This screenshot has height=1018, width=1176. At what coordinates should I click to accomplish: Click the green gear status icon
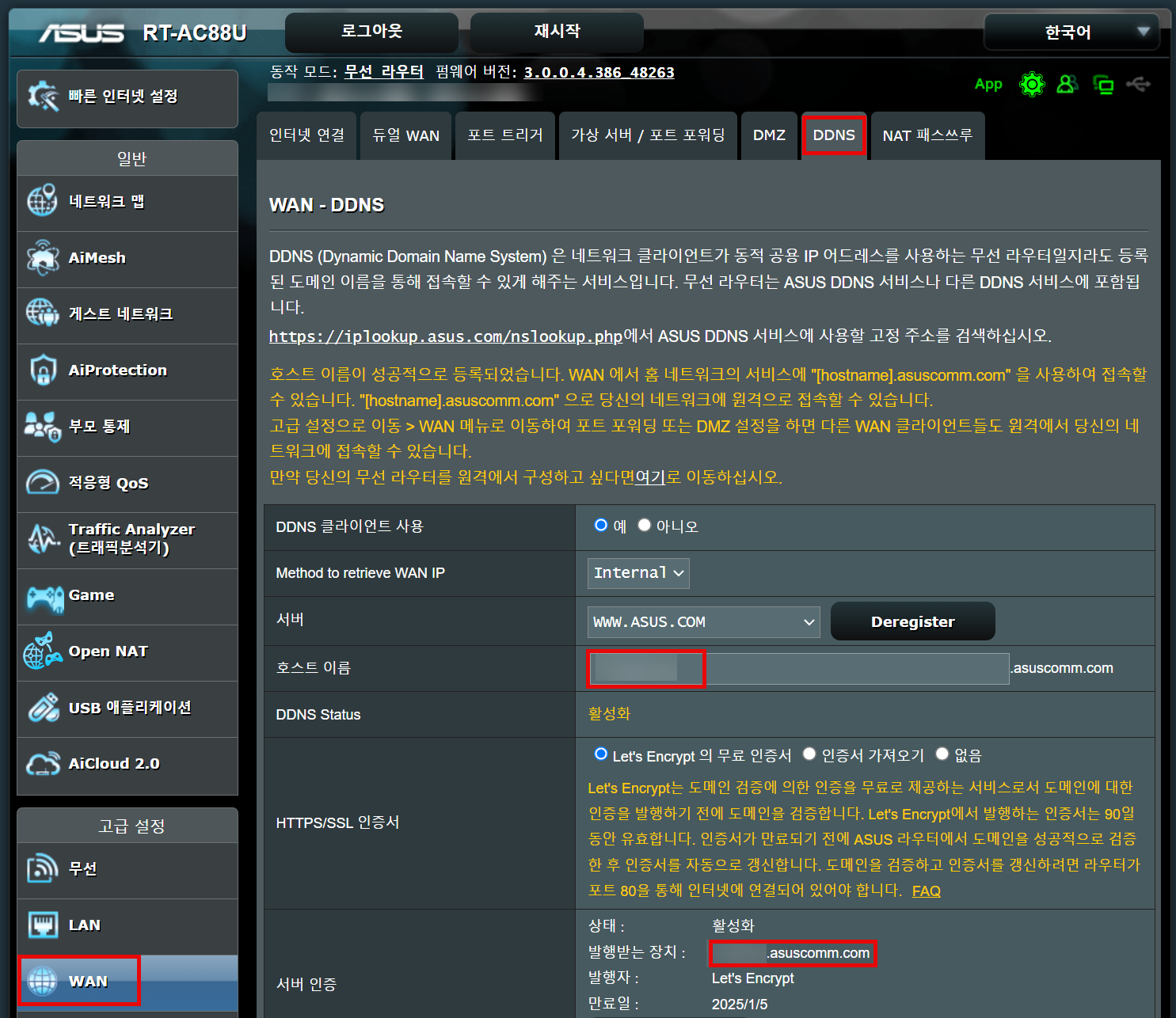[x=1032, y=84]
